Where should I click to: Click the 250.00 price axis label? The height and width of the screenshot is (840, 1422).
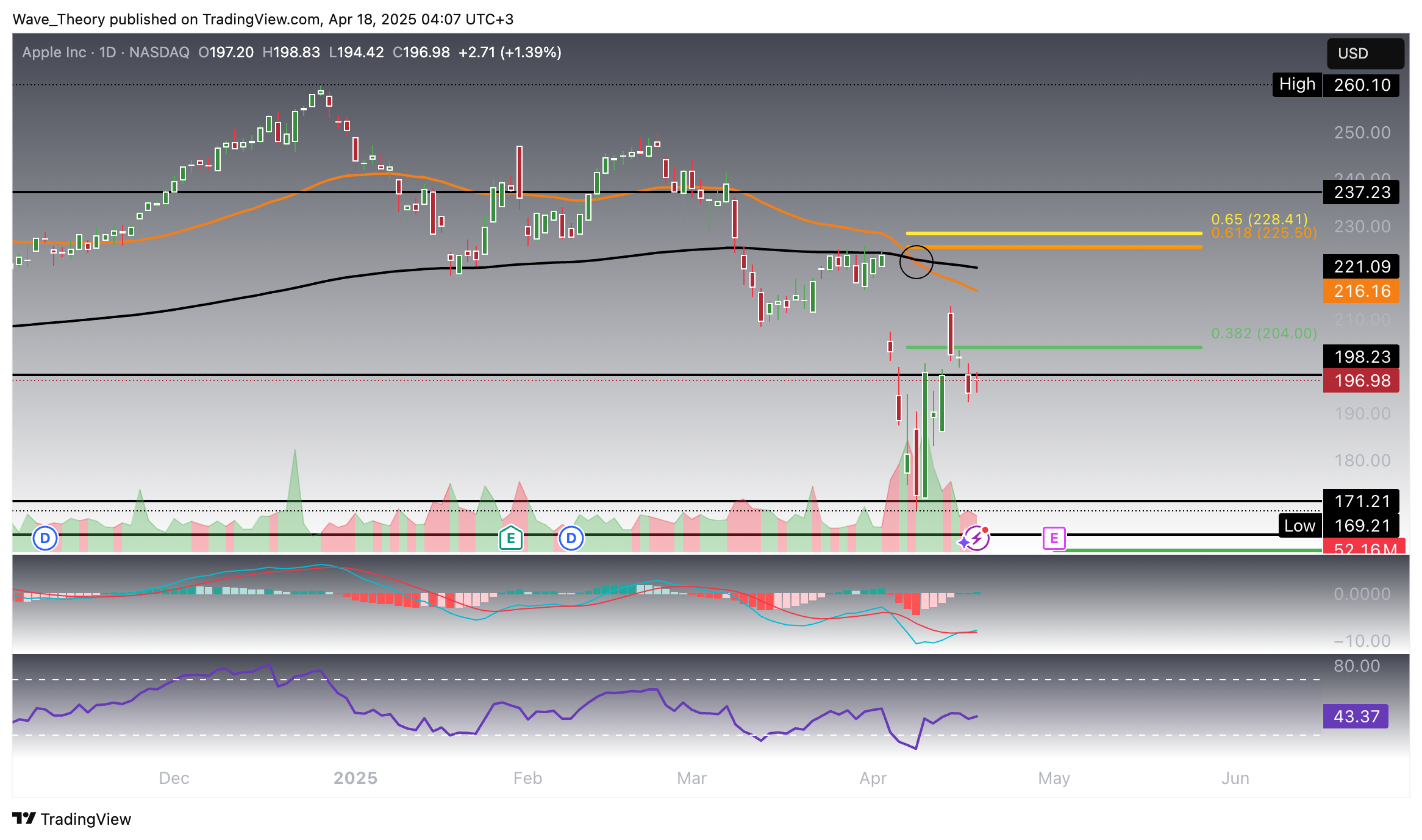click(x=1362, y=132)
